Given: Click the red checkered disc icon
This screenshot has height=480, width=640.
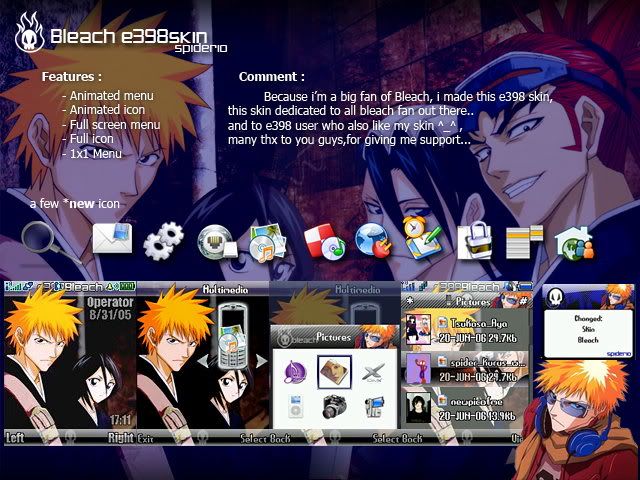Looking at the screenshot, I should [325, 242].
